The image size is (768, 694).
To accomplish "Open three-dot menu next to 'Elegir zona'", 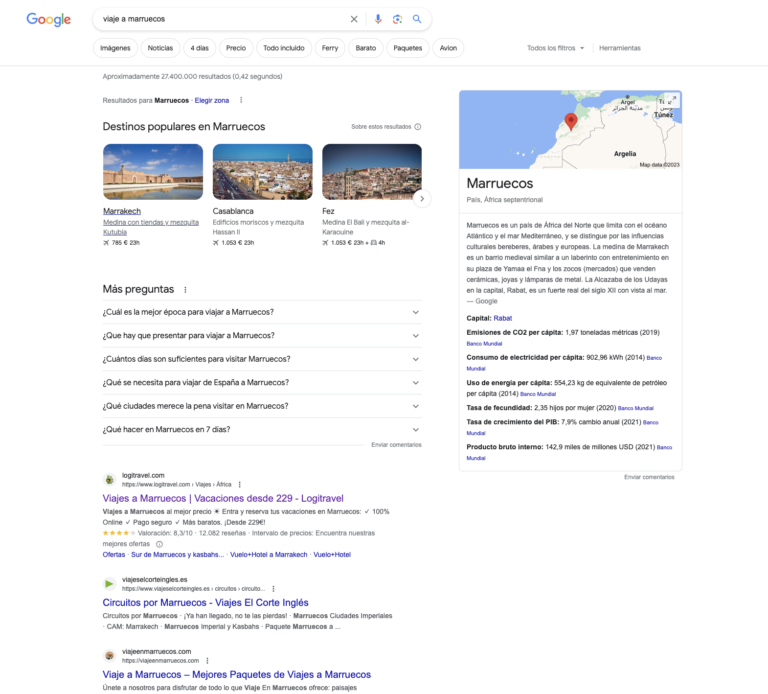I will [240, 100].
